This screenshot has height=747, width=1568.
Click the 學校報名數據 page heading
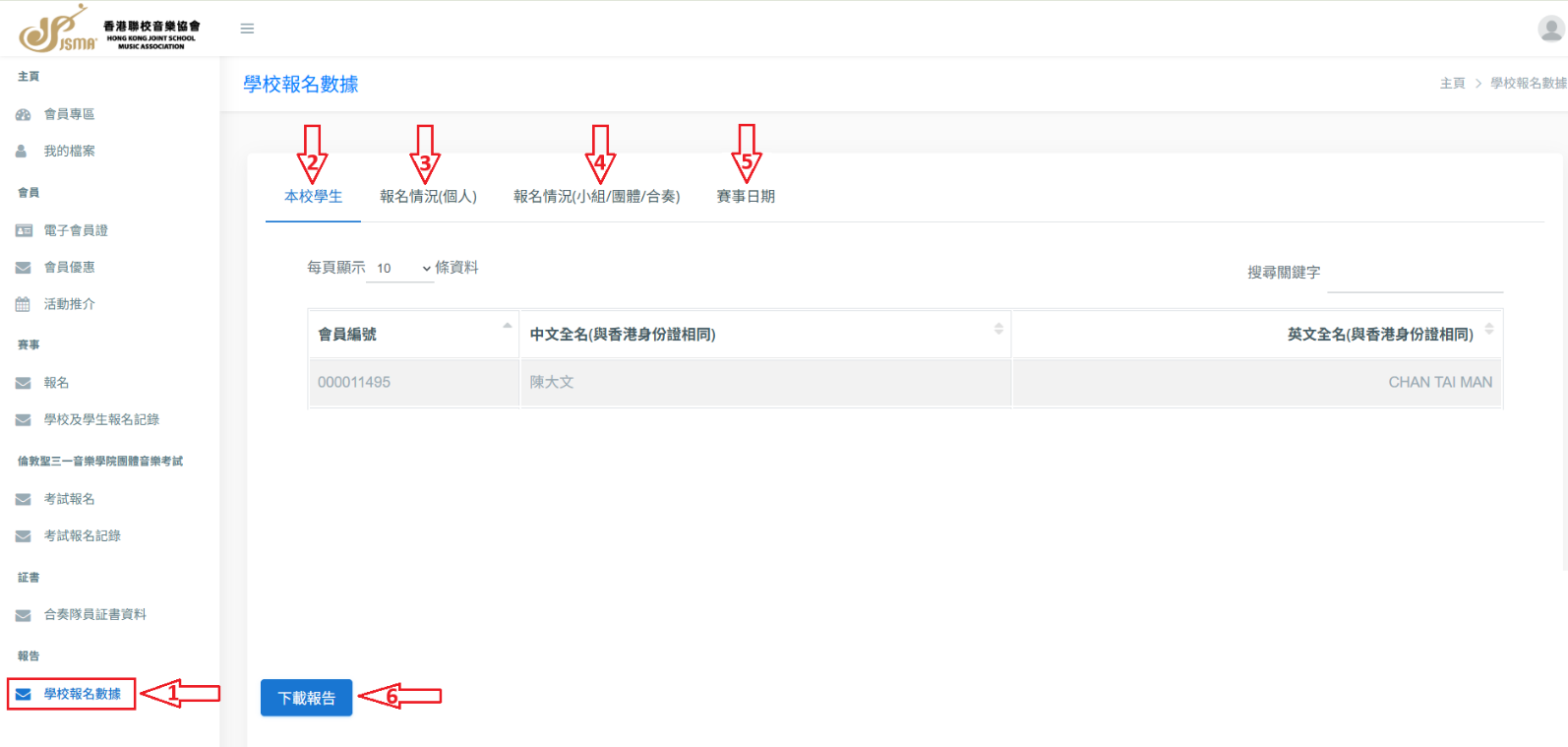tap(301, 85)
